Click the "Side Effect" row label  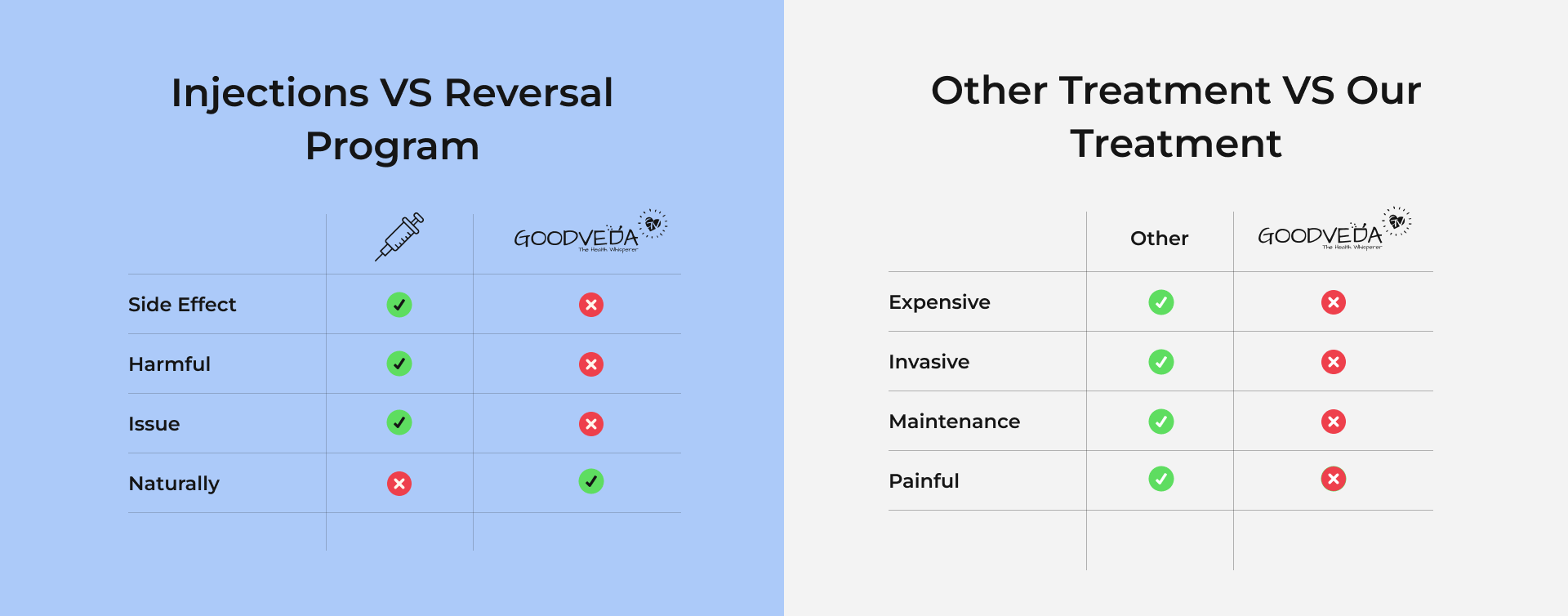[x=182, y=305]
